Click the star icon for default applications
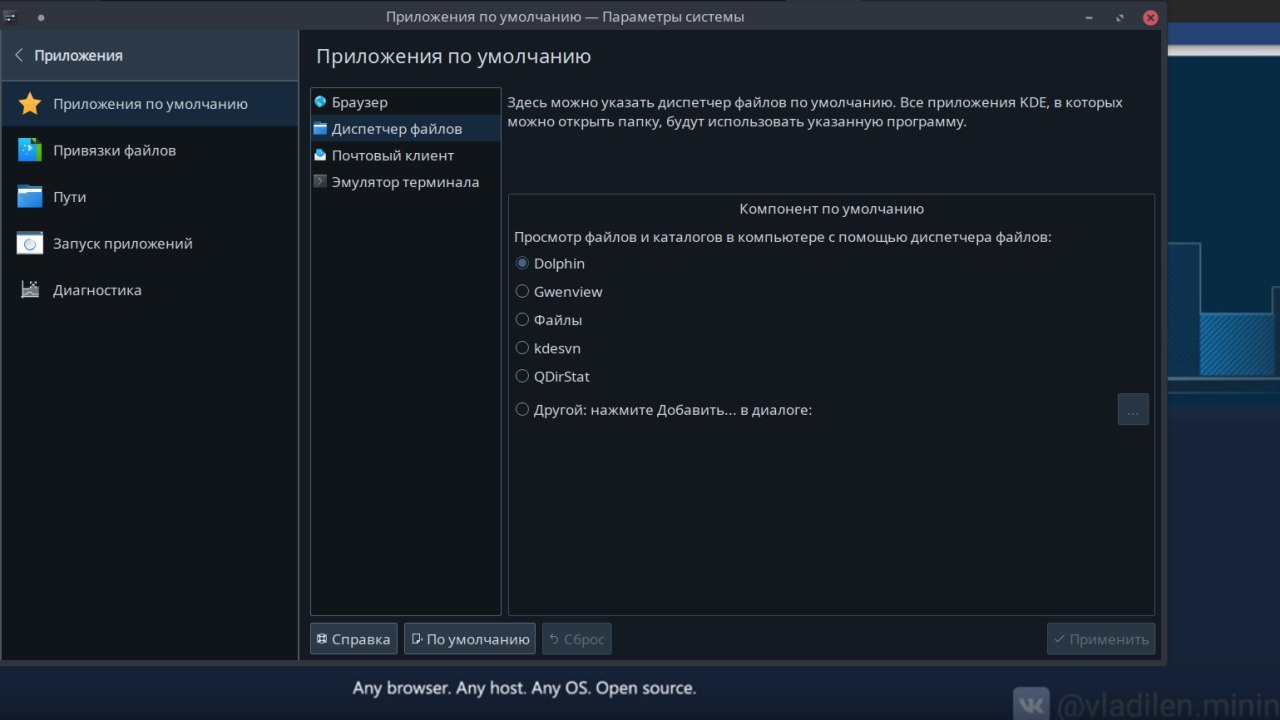This screenshot has height=720, width=1280. 30,104
